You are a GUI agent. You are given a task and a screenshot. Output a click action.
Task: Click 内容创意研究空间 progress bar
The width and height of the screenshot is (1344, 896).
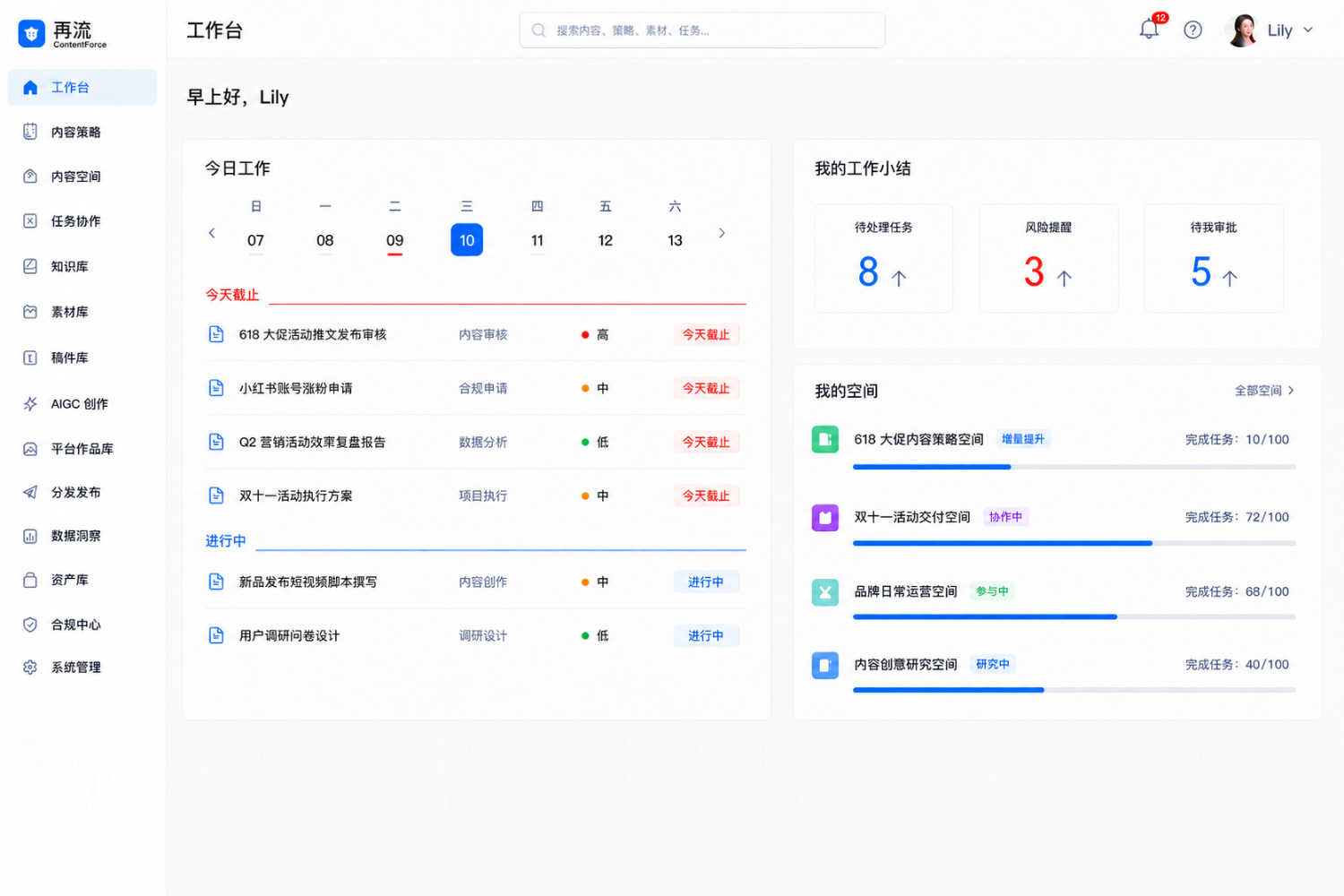(x=1074, y=690)
